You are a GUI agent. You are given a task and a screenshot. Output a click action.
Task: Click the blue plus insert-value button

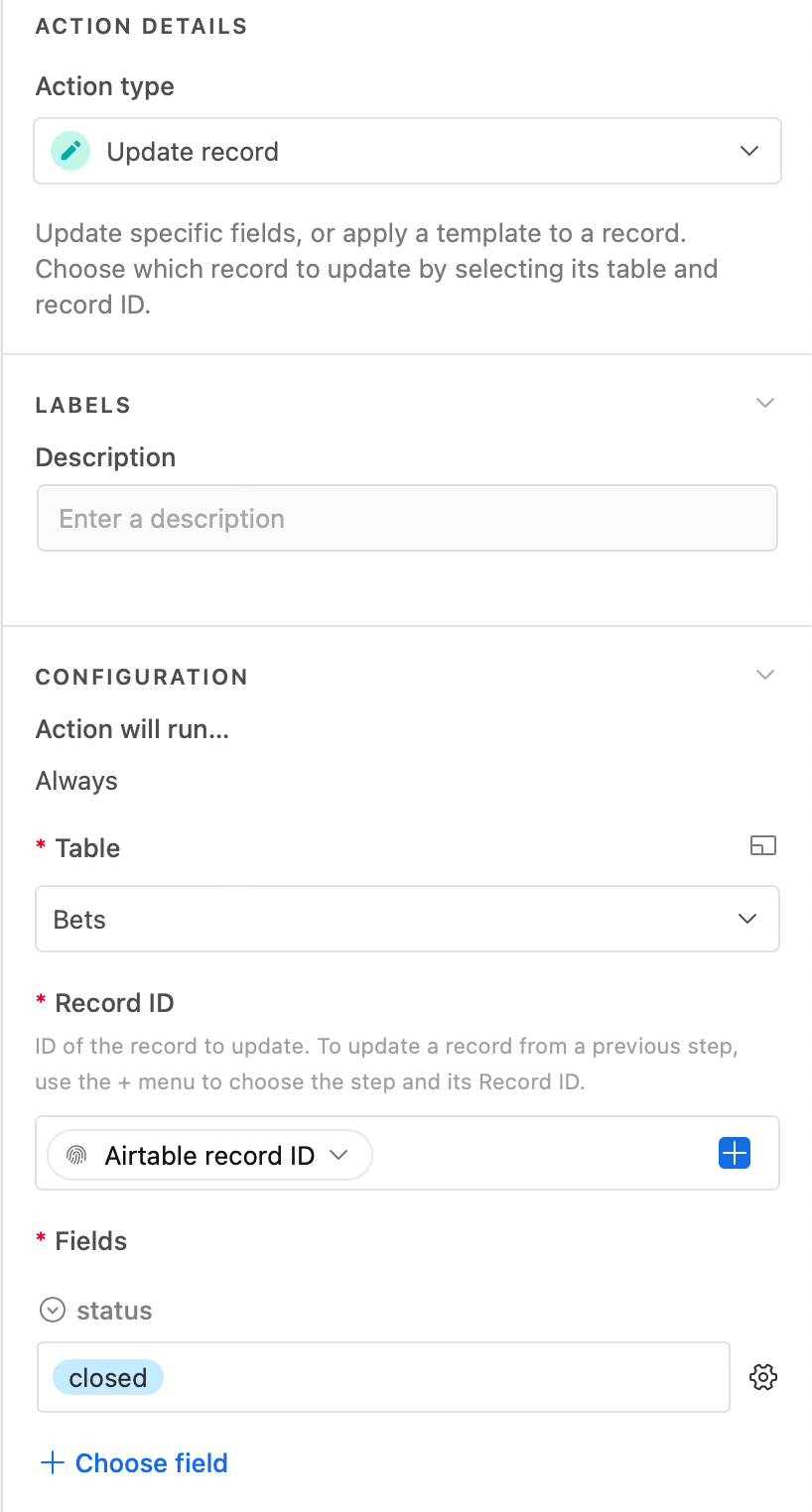pyautogui.click(x=735, y=1153)
